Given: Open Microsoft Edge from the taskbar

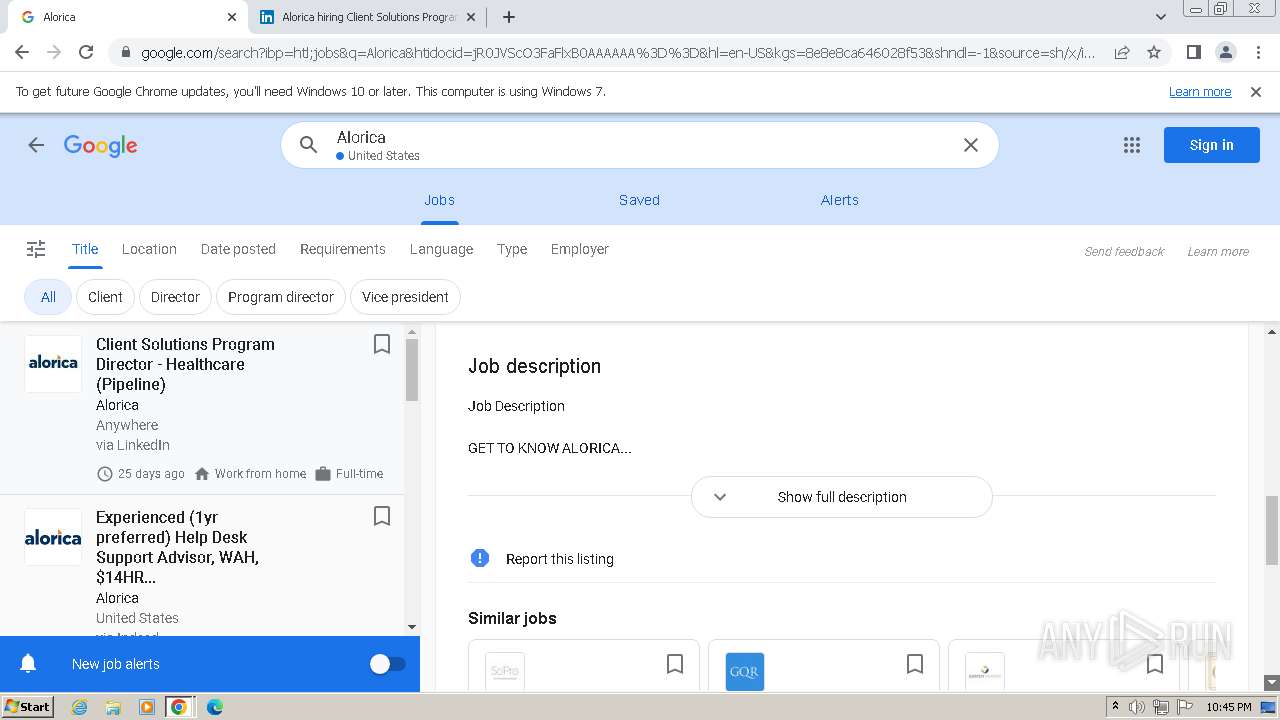Looking at the screenshot, I should (x=215, y=706).
